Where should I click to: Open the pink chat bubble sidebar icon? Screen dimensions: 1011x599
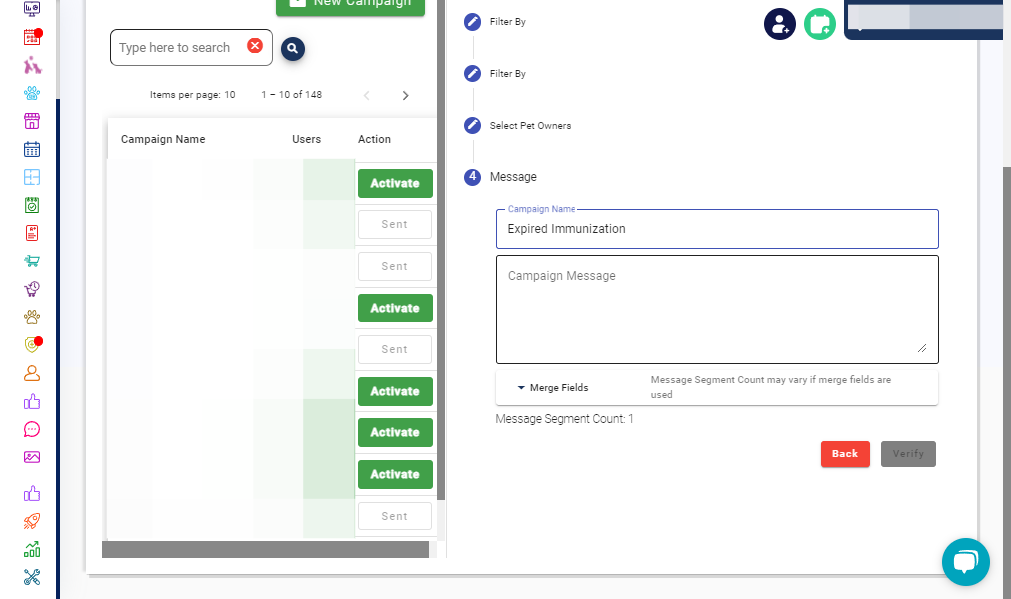[x=32, y=429]
